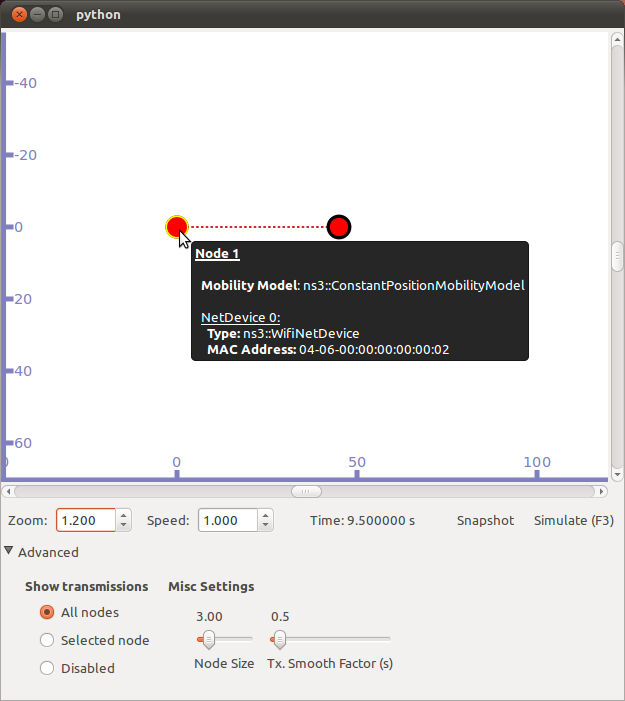Click the highlighted Node 1 circle

click(x=177, y=227)
